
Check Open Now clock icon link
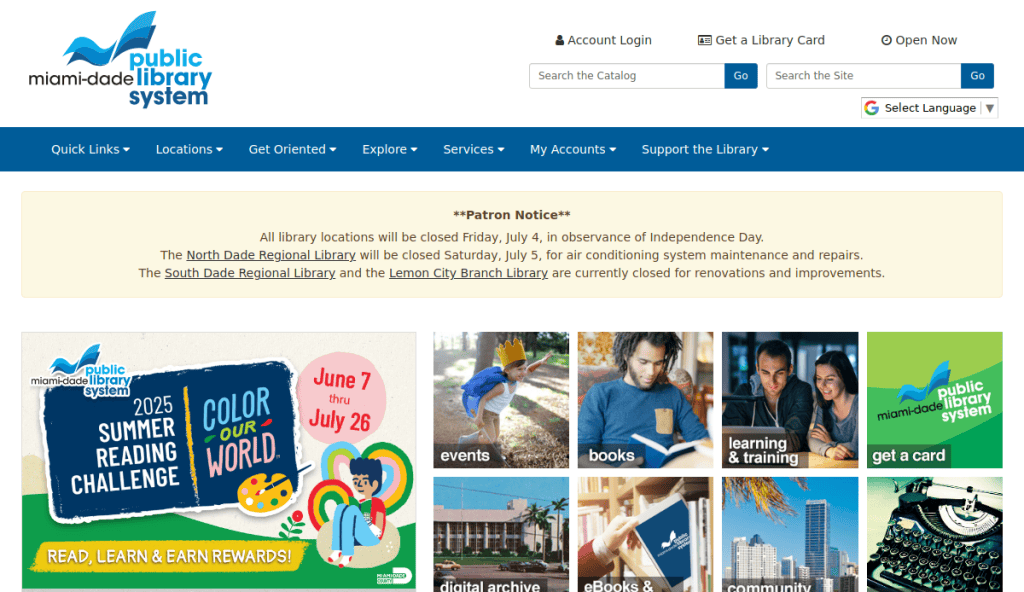coord(919,40)
